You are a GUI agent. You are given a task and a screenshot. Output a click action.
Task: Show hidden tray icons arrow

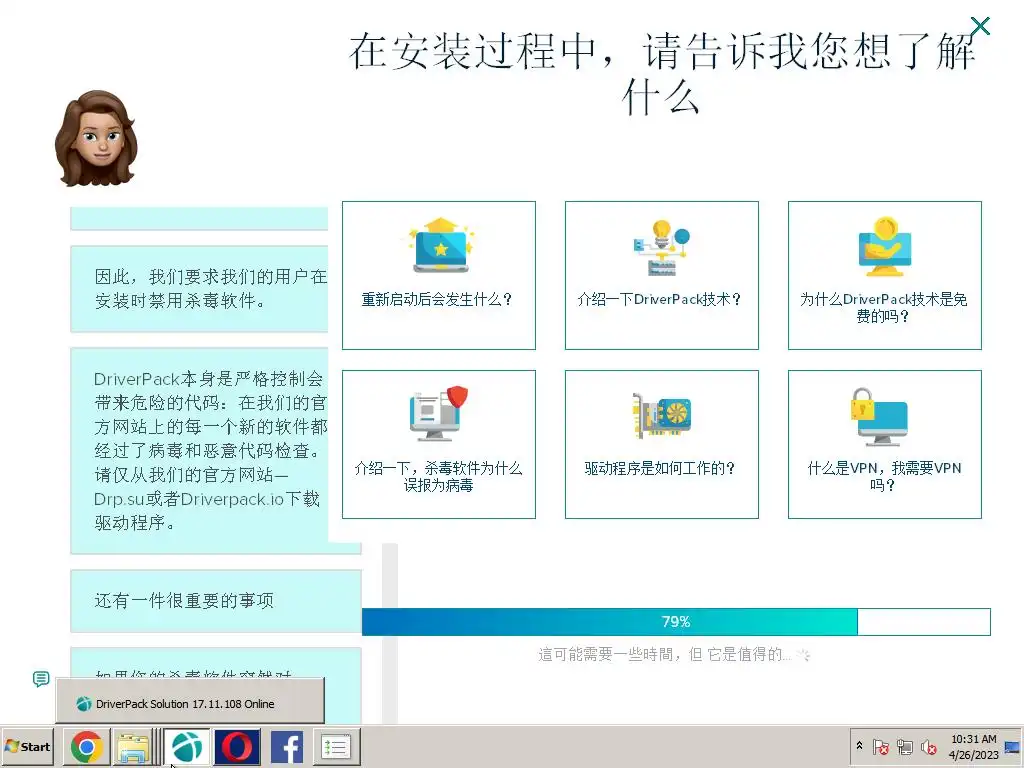pyautogui.click(x=859, y=746)
